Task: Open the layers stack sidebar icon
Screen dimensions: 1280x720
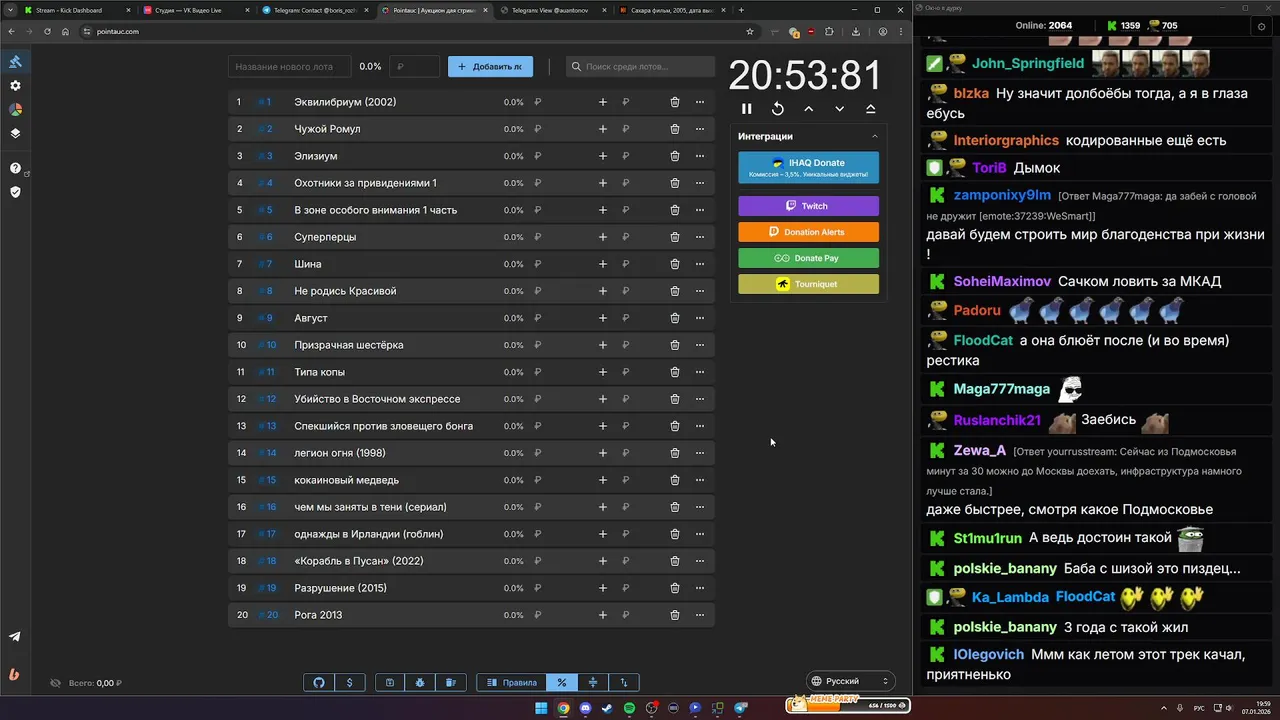Action: 15,133
